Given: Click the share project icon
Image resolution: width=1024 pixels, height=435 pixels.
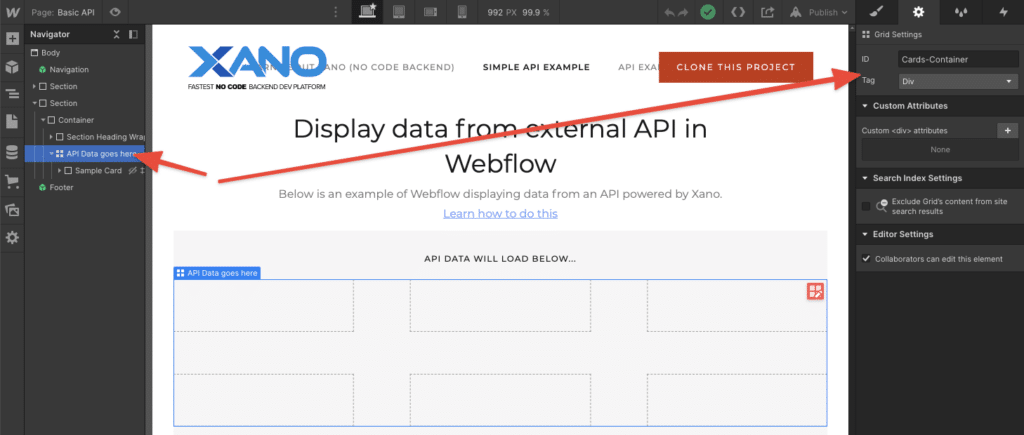Looking at the screenshot, I should coord(767,12).
